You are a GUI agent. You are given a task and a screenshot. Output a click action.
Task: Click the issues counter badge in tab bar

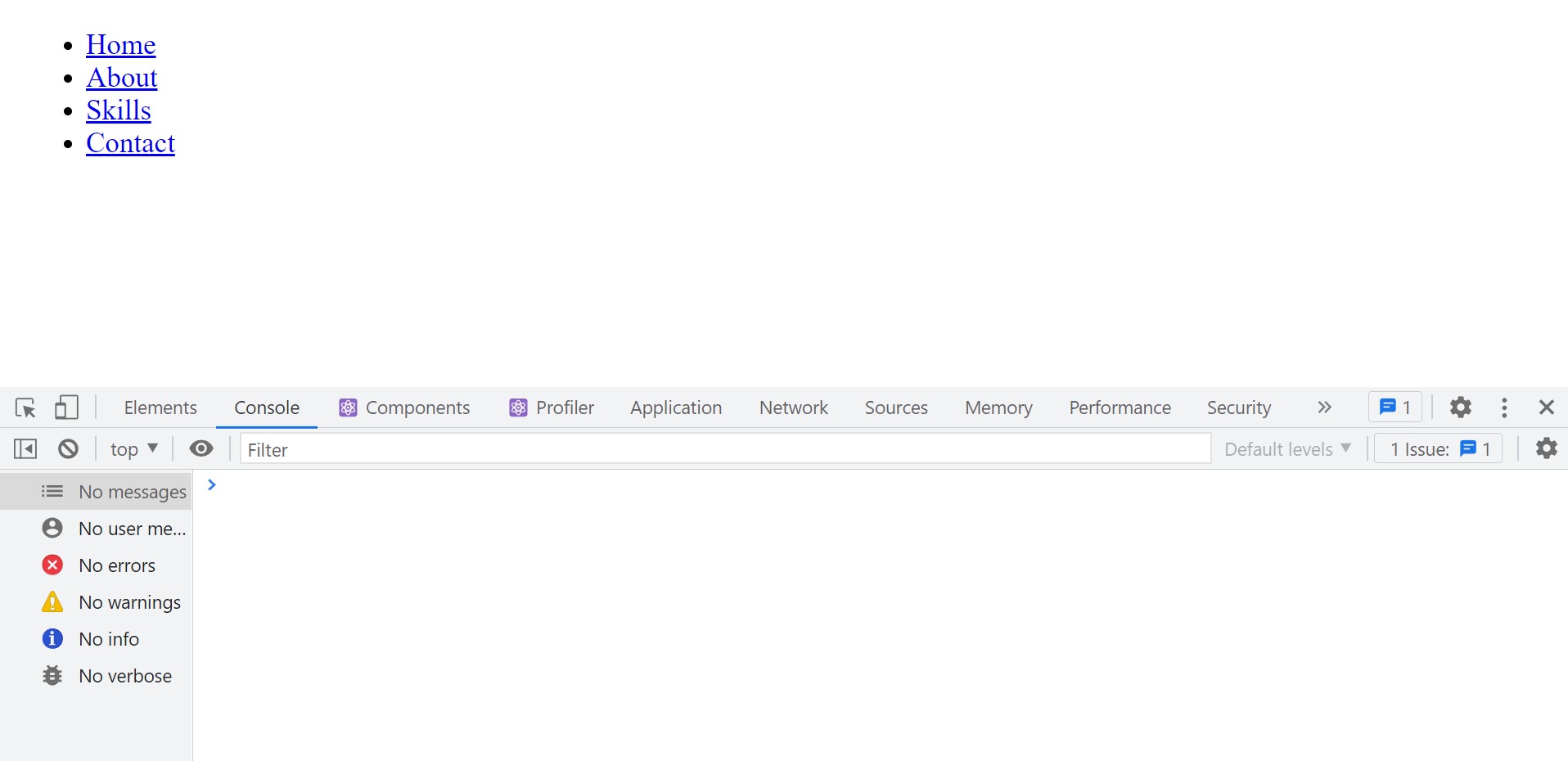tap(1395, 407)
